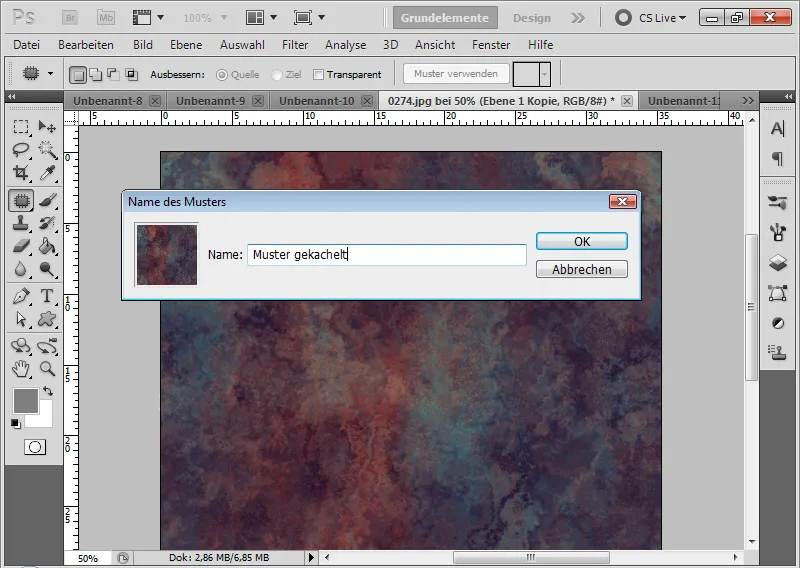The width and height of the screenshot is (800, 568).
Task: Open the Layers panel icon
Action: (x=778, y=263)
